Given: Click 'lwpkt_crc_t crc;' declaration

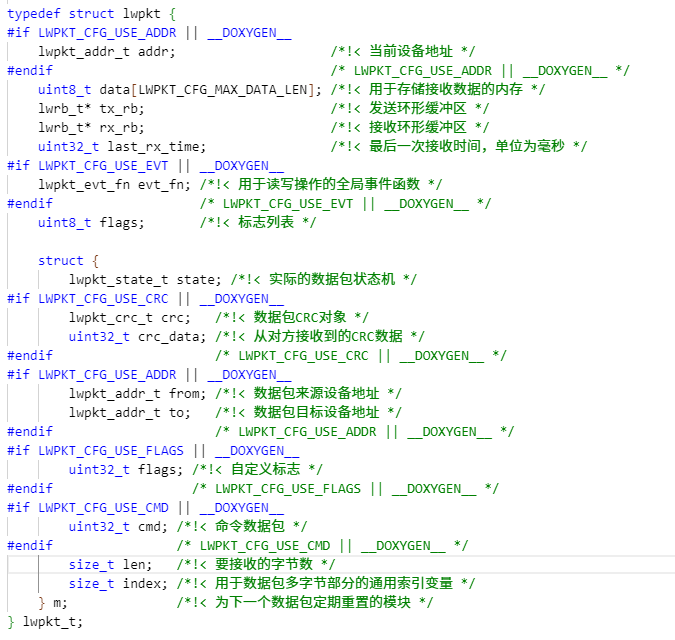Looking at the screenshot, I should click(129, 318).
